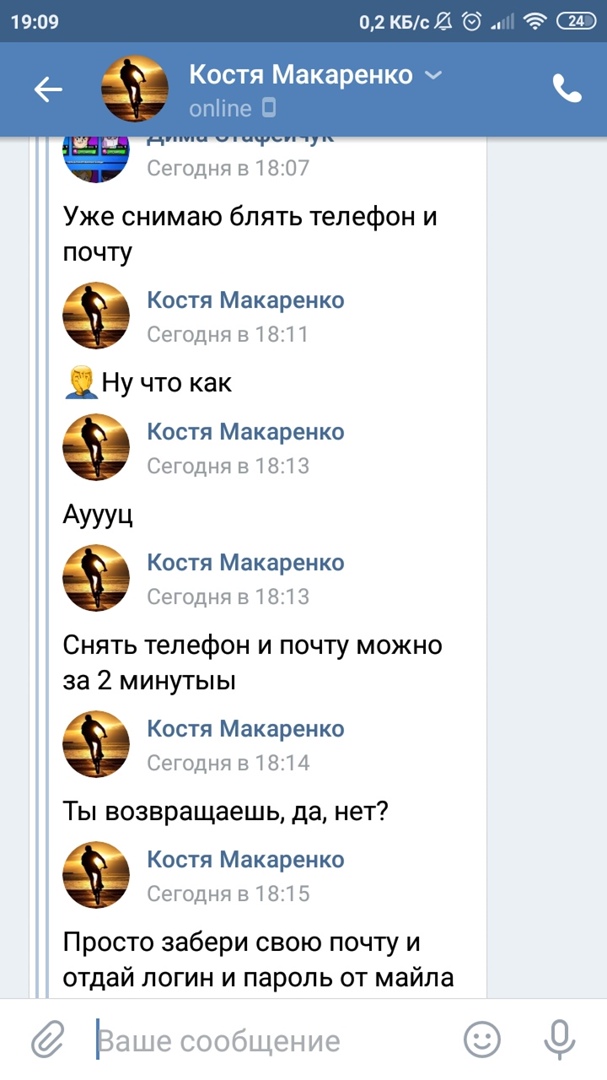607x1080 pixels.
Task: Open Костя Макаренко header profile picture
Action: point(135,90)
